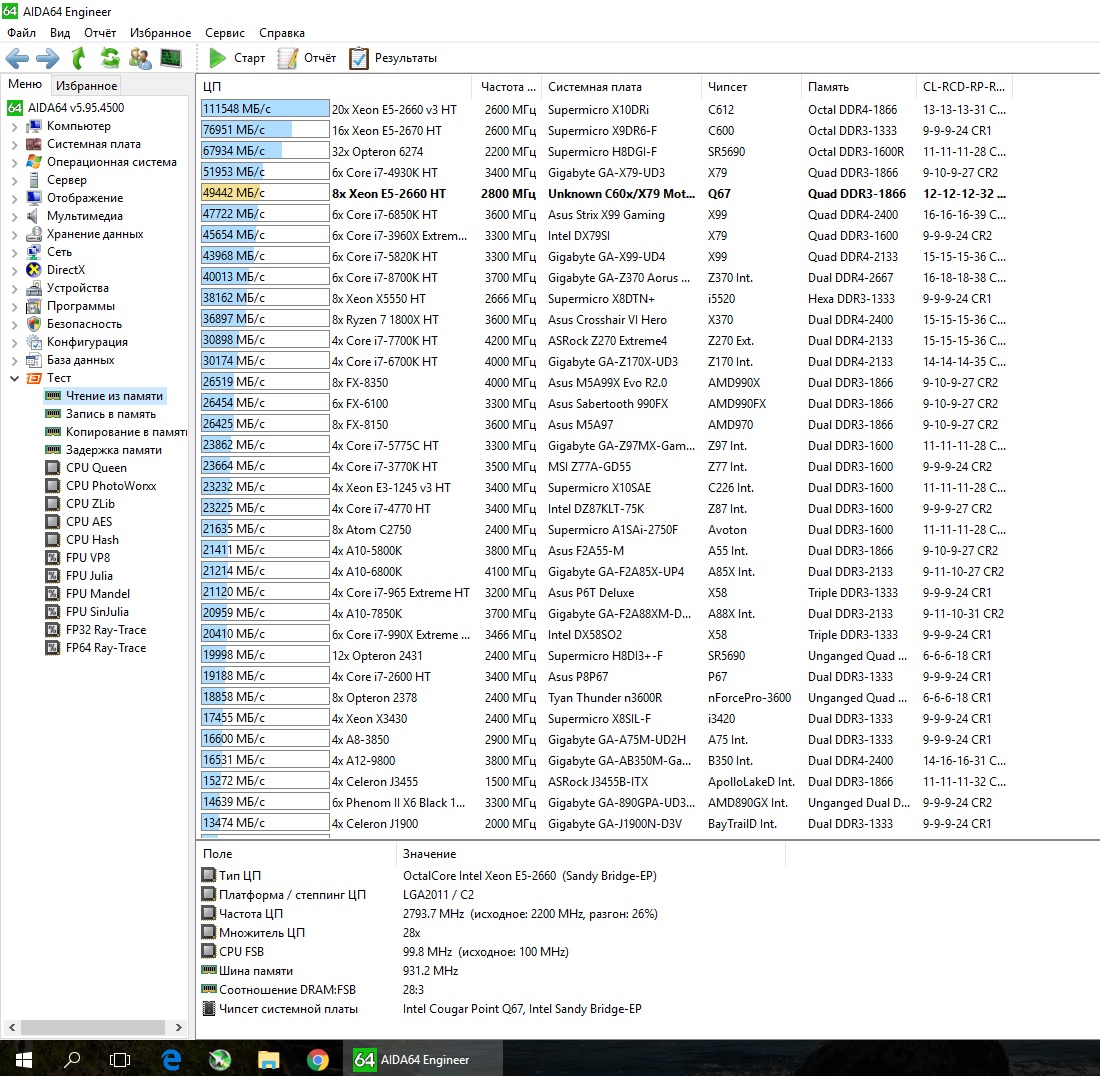The image size is (1100, 1076).
Task: Click the Back navigation arrow
Action: pos(17,58)
